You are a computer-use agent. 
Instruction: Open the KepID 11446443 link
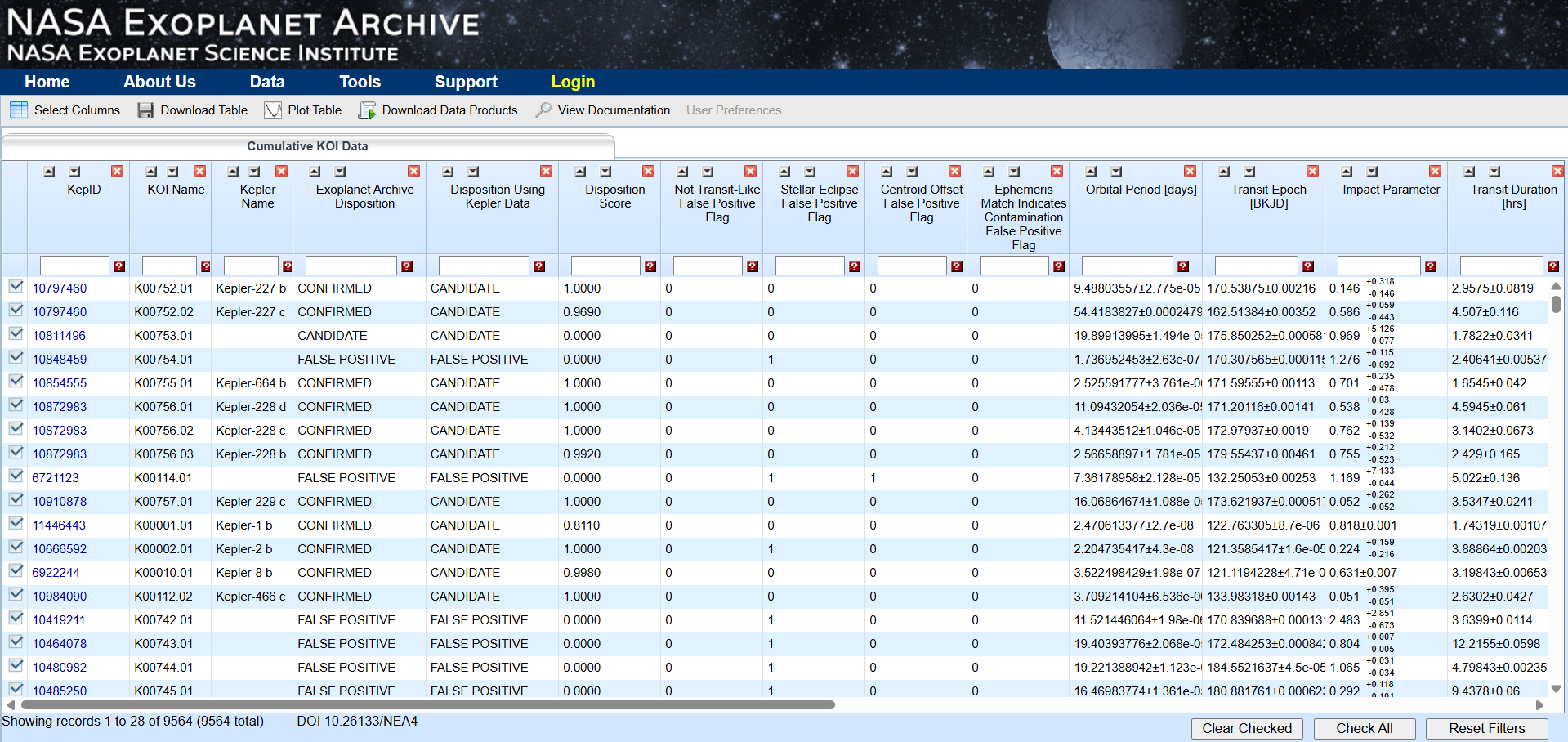point(60,525)
